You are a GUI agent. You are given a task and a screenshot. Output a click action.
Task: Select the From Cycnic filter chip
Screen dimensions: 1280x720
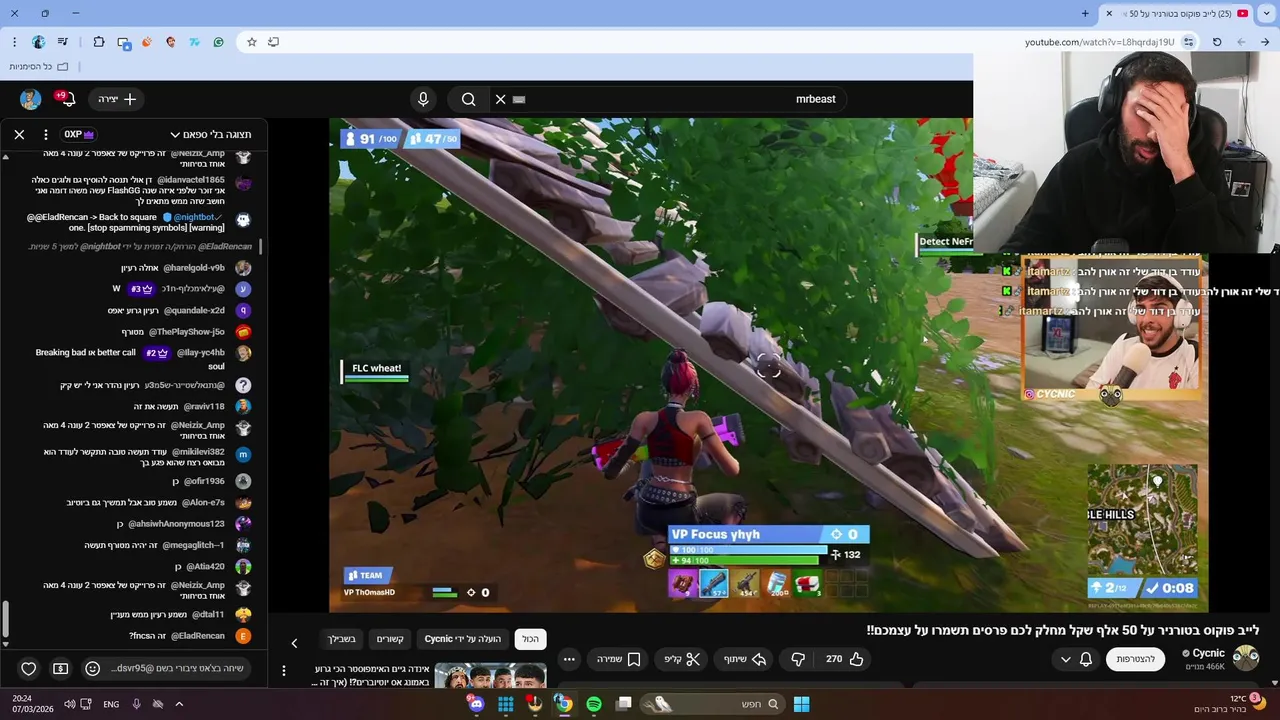[463, 639]
